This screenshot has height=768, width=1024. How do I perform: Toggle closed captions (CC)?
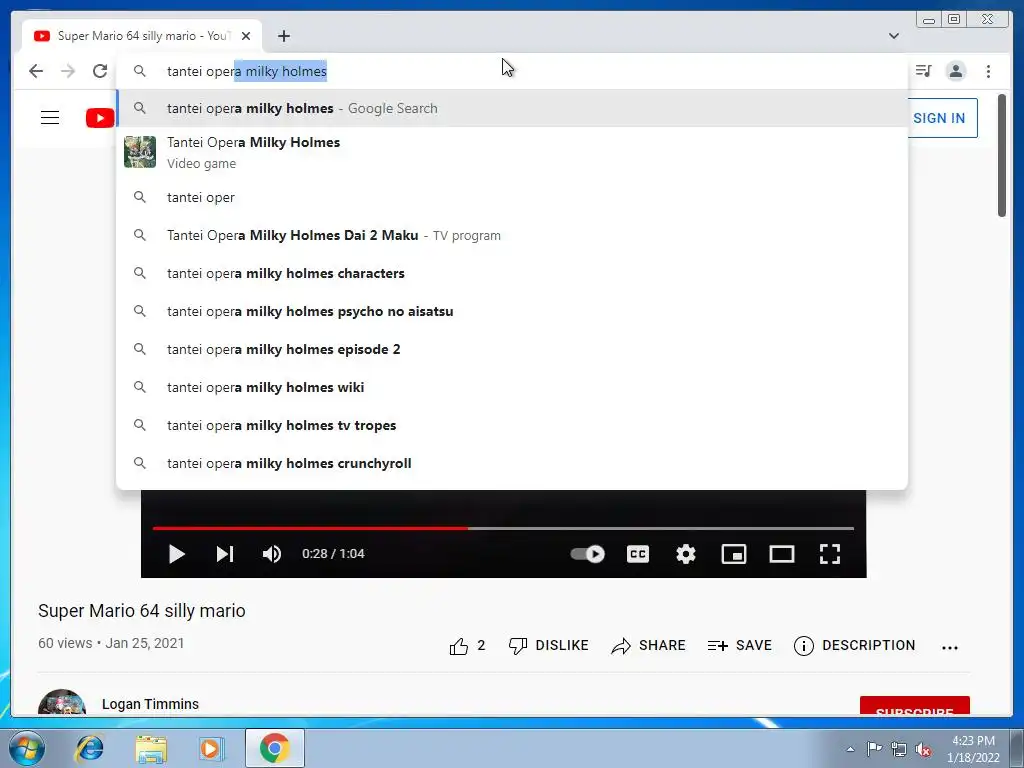point(637,554)
